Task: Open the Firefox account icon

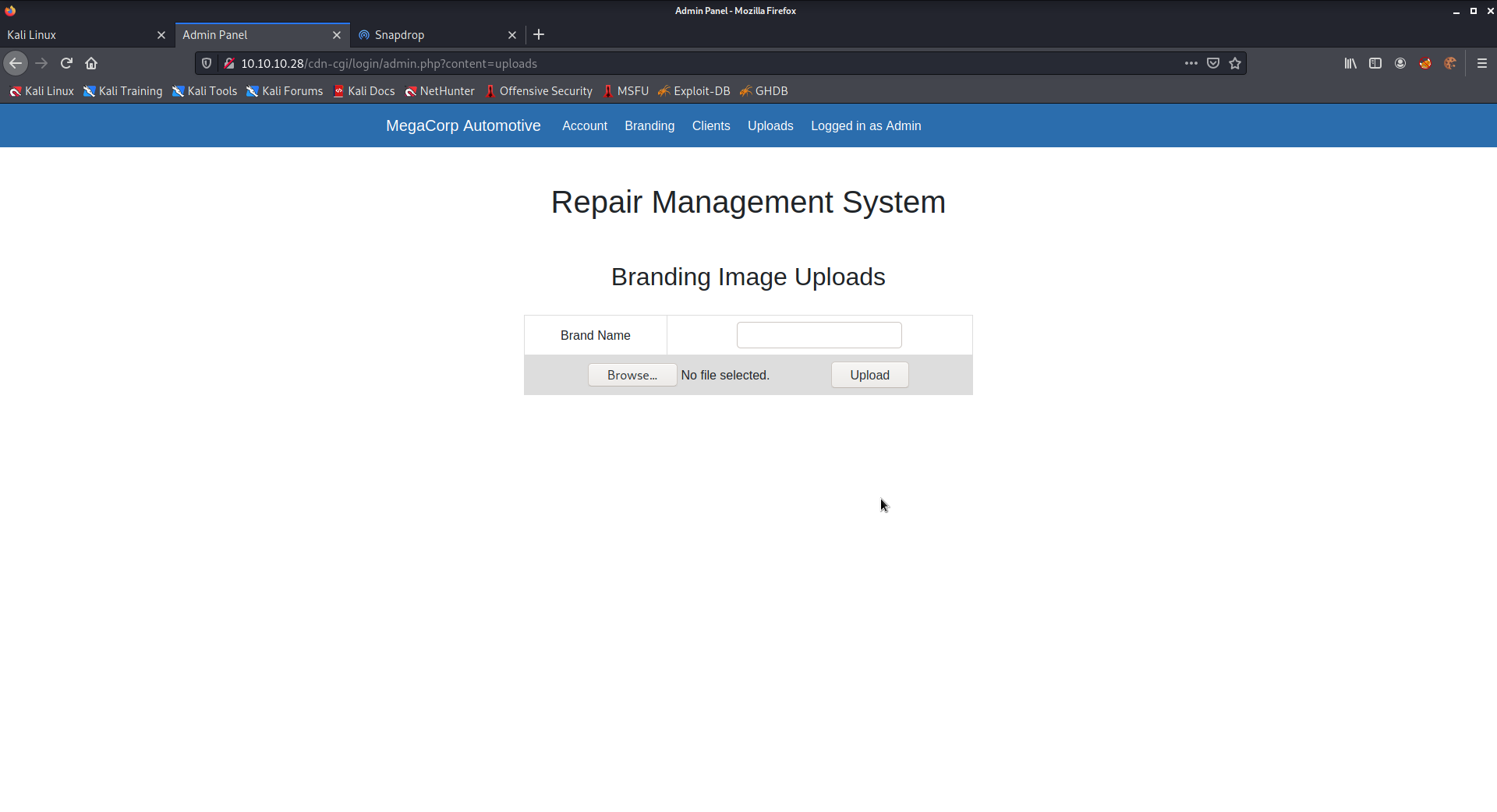Action: point(1400,63)
